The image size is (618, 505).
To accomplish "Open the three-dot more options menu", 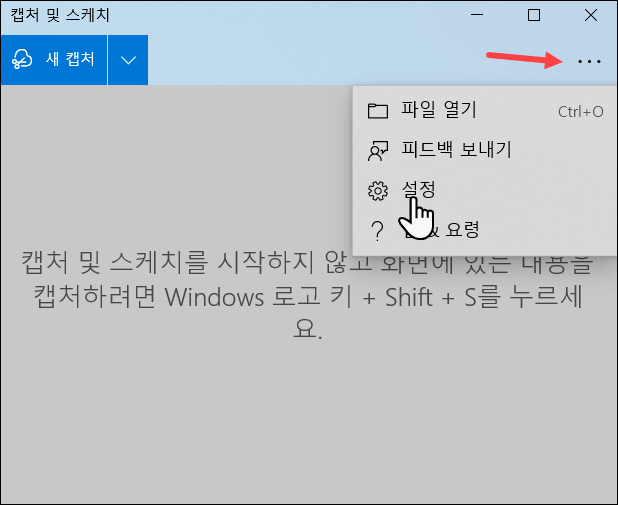I will [x=589, y=61].
